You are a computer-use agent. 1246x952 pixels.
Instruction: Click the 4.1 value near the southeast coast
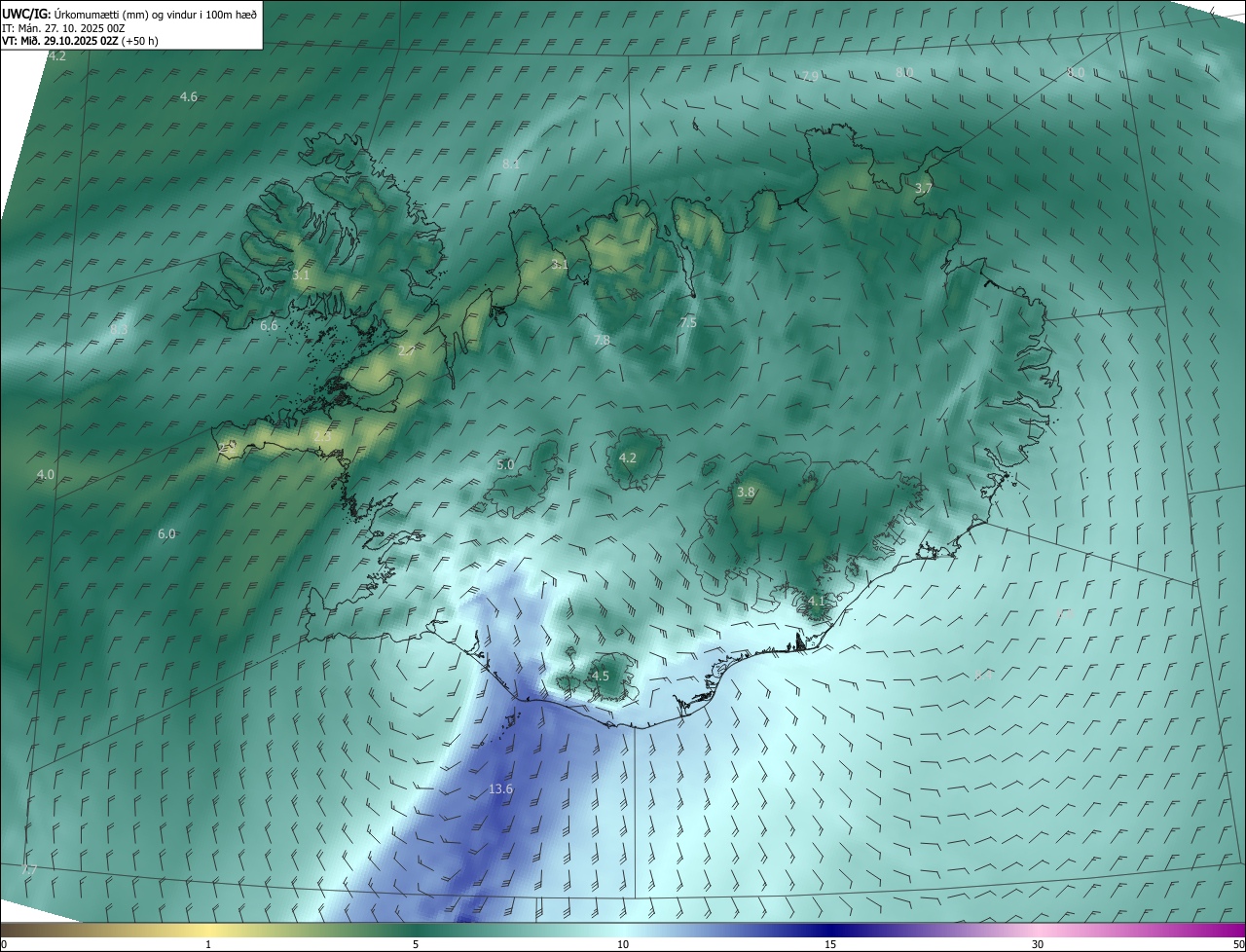click(816, 602)
